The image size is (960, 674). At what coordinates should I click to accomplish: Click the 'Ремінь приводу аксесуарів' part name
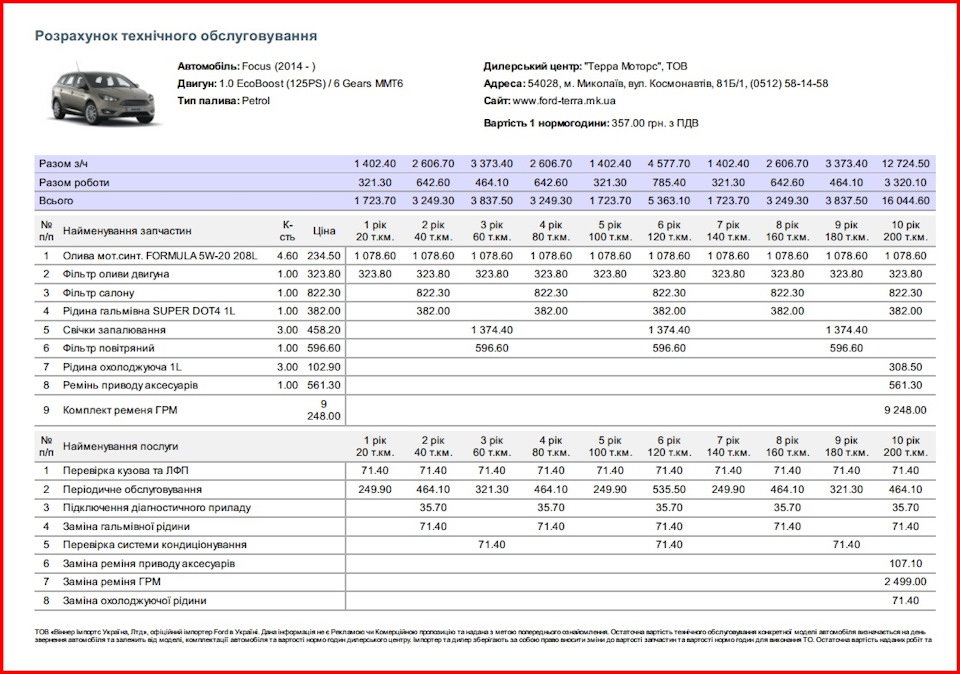(130, 385)
